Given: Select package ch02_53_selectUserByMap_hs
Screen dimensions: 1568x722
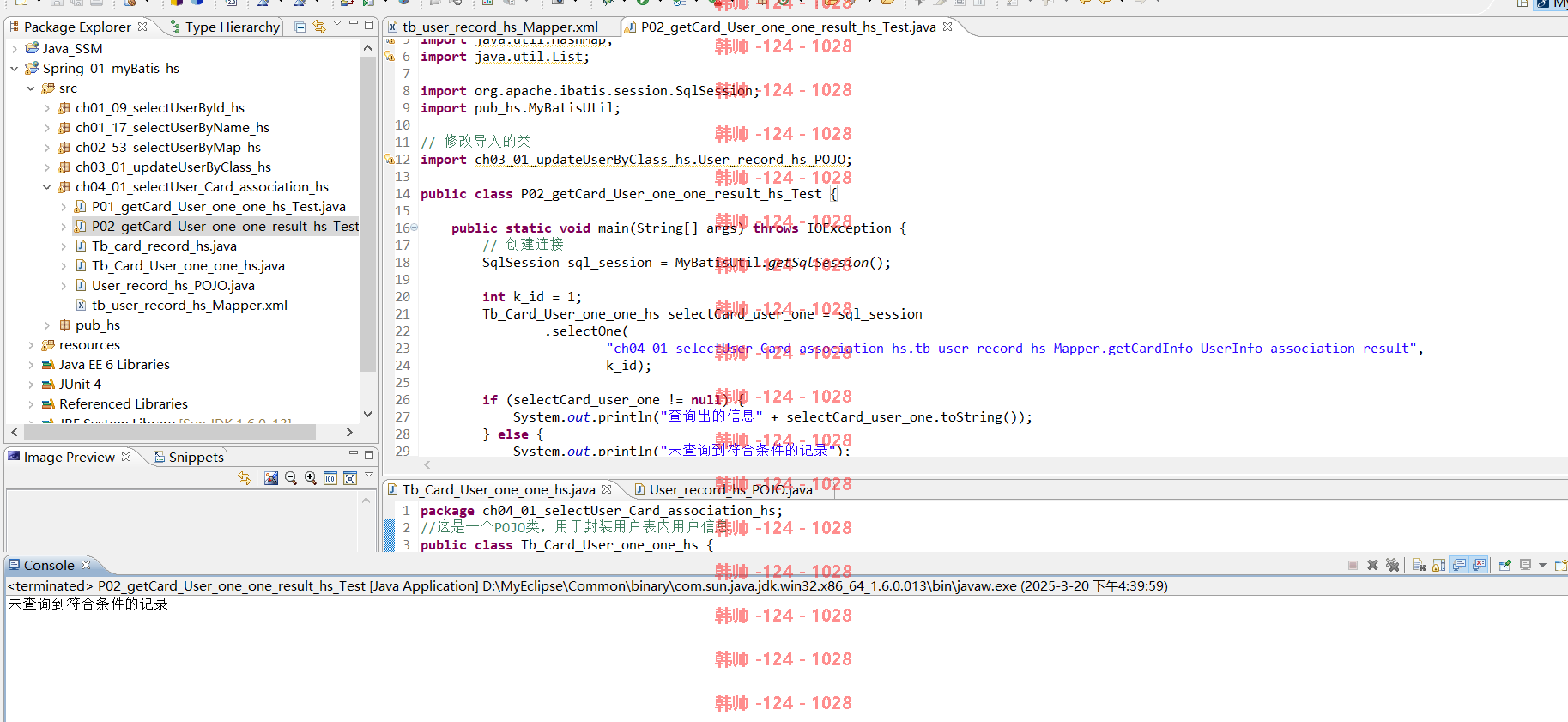Looking at the screenshot, I should coord(167,148).
